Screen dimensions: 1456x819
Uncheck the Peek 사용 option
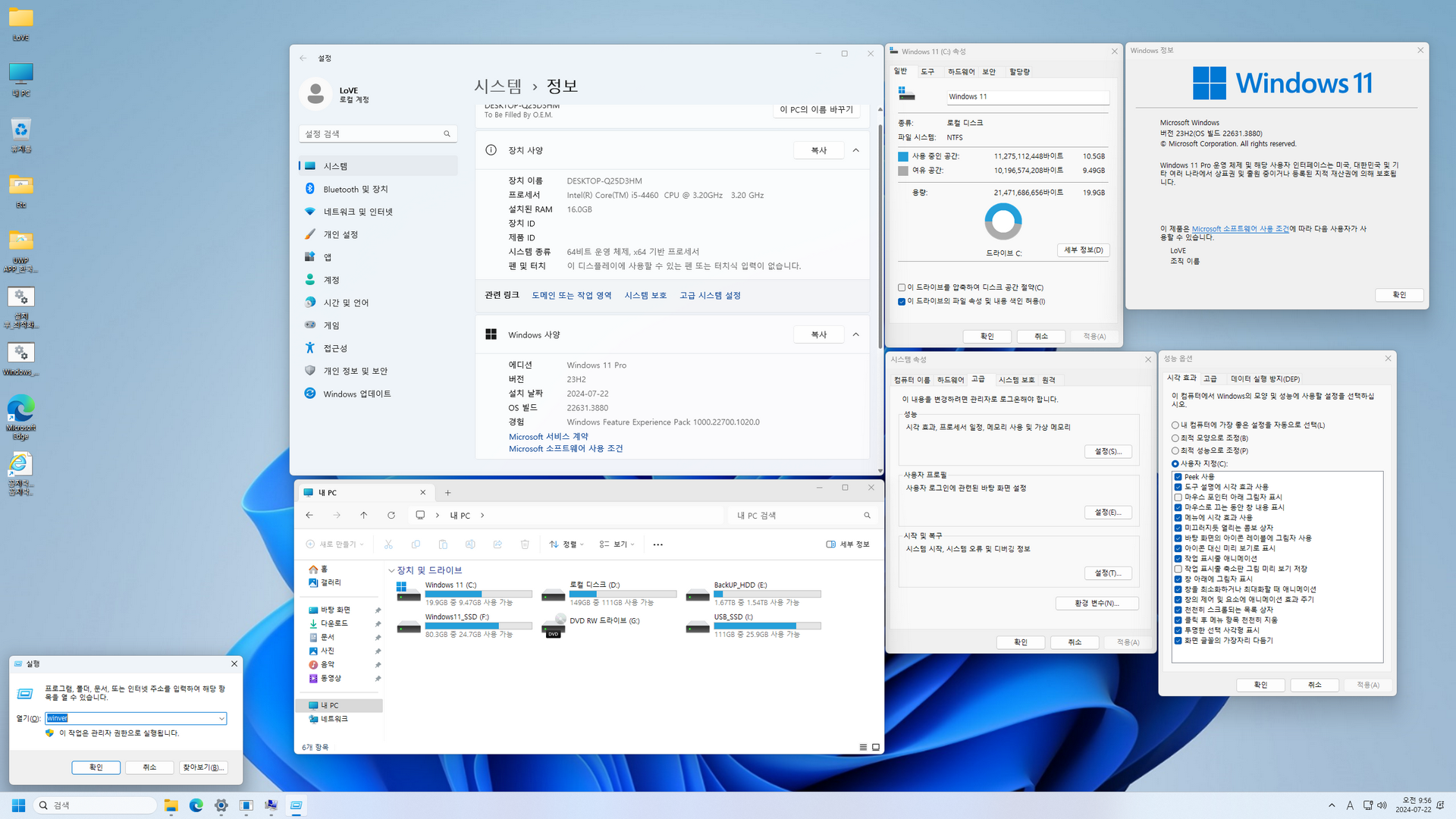click(x=1178, y=477)
